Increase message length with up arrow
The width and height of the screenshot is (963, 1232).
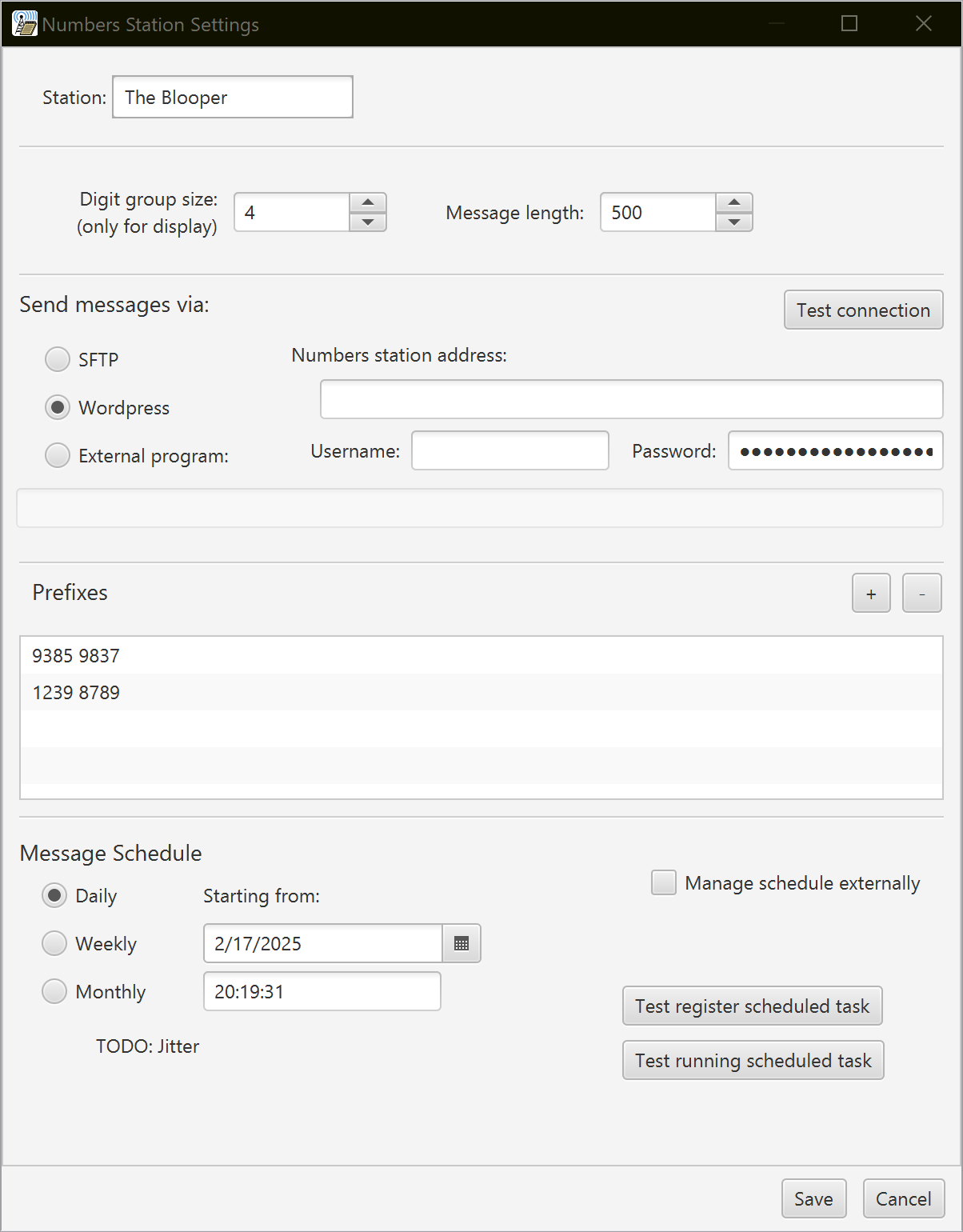coord(734,202)
